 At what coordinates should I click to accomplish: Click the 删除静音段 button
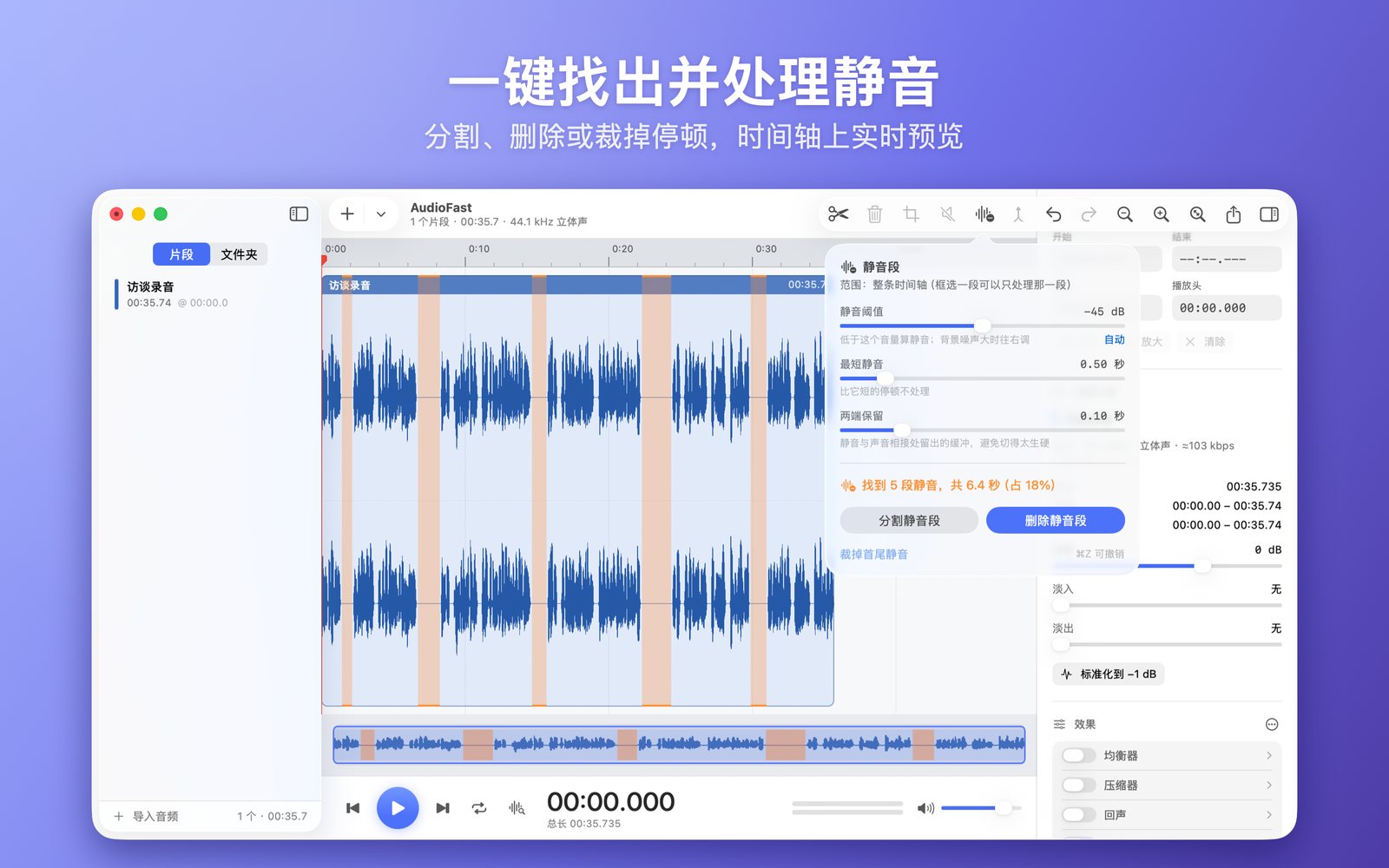pyautogui.click(x=1056, y=521)
